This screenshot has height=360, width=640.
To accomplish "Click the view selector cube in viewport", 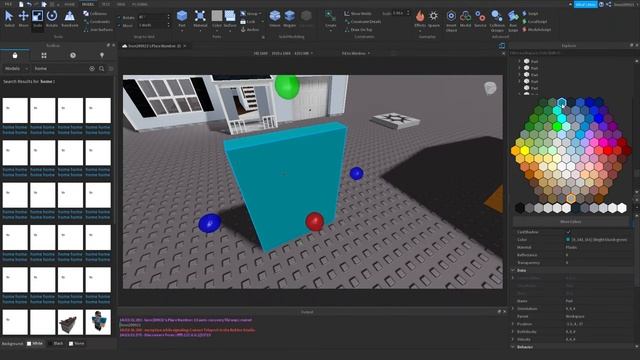I will pos(490,88).
